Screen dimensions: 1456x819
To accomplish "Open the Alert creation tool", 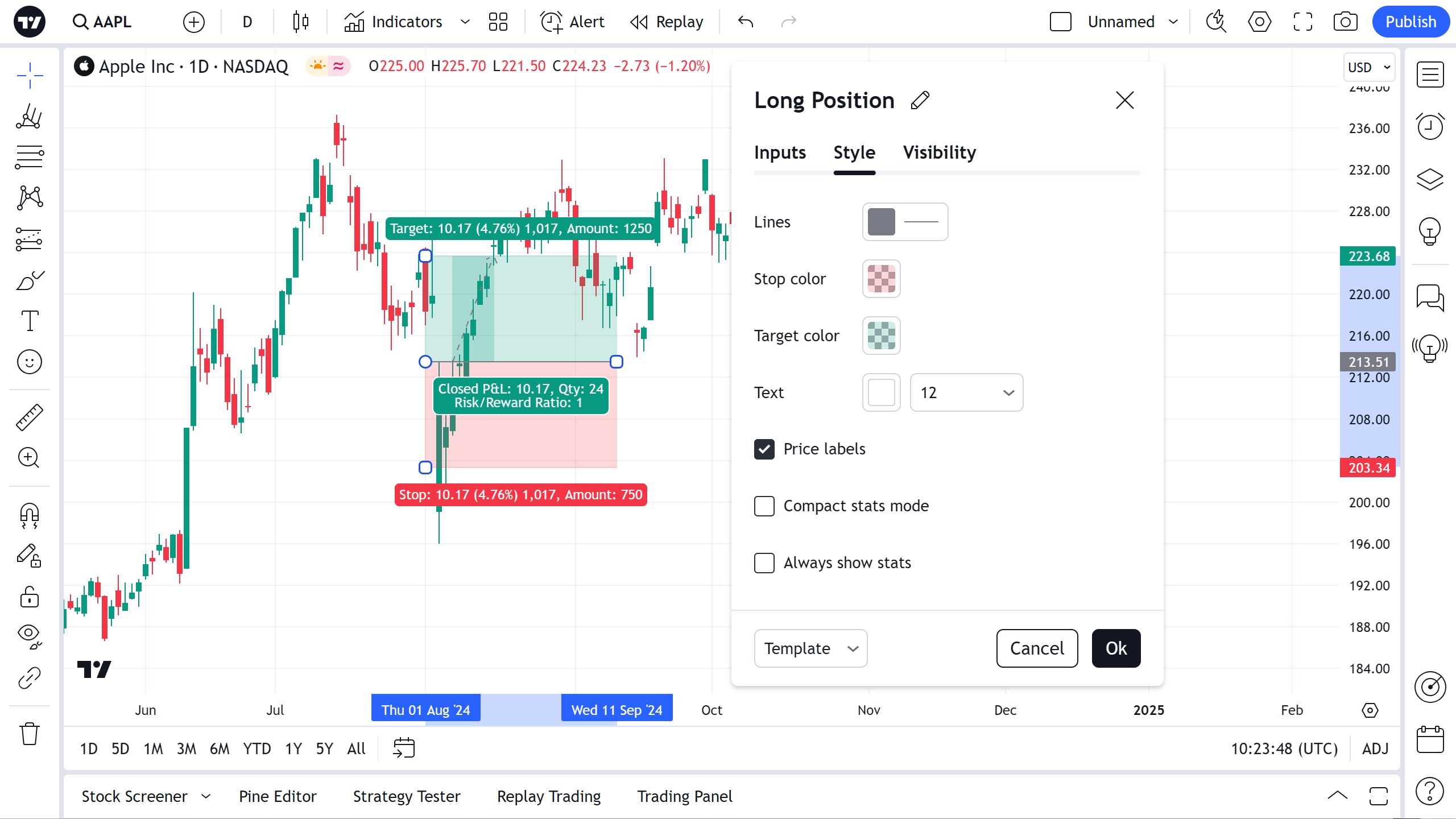I will coord(572,22).
